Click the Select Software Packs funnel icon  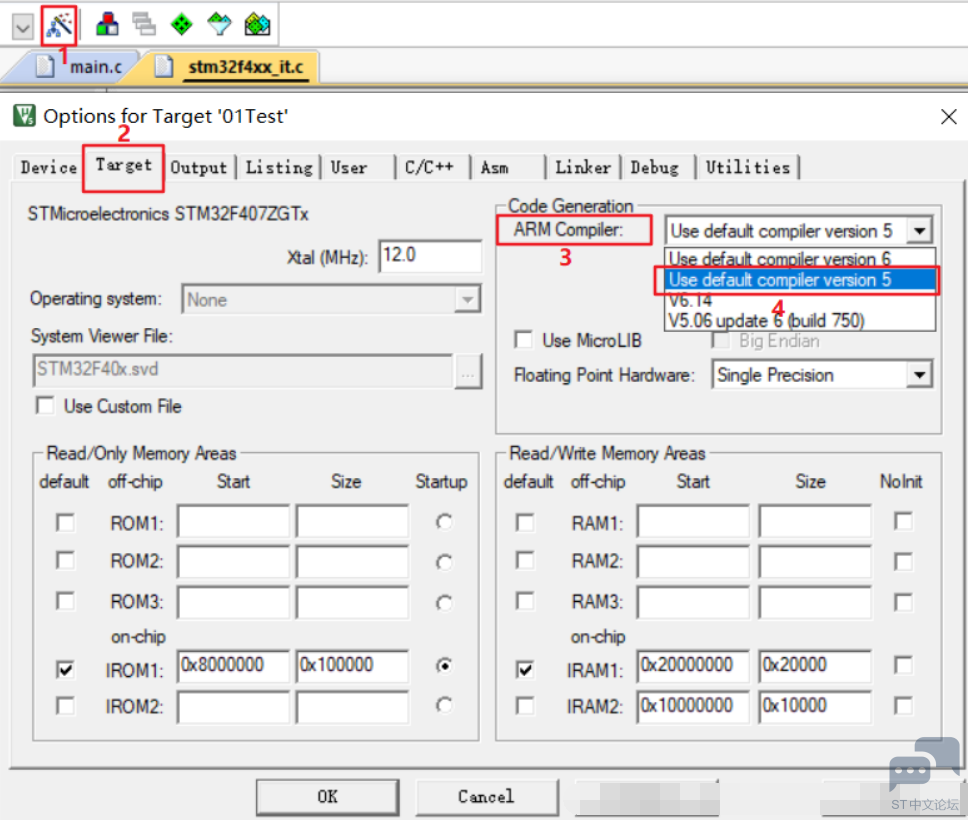(x=219, y=24)
